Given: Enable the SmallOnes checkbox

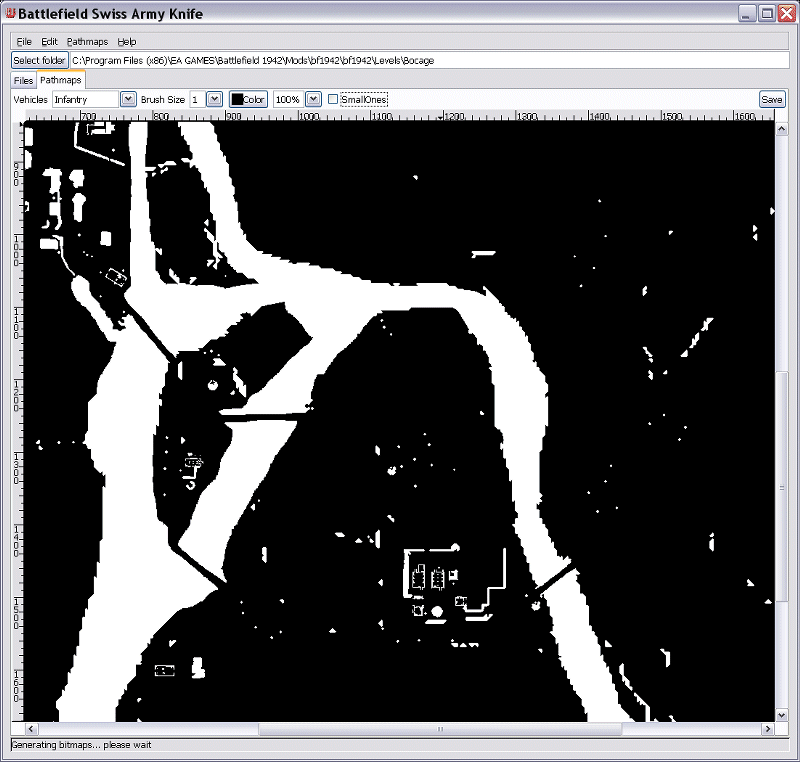Looking at the screenshot, I should coord(333,99).
